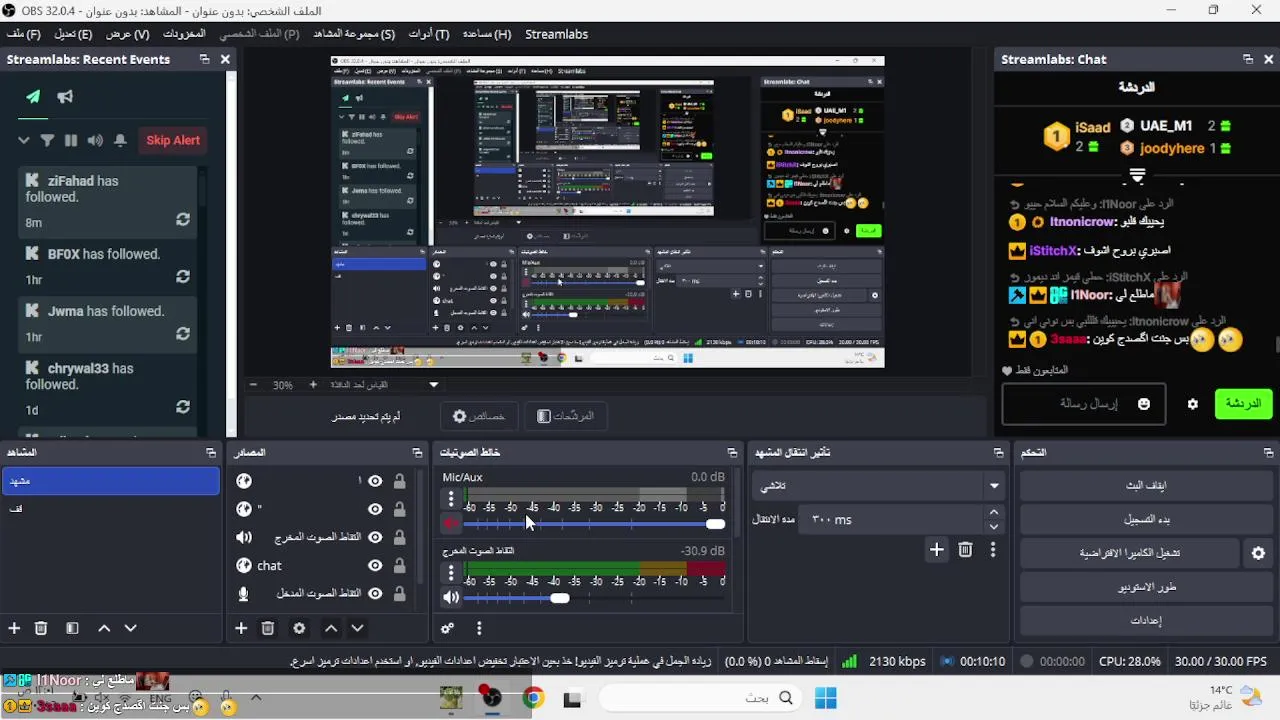The width and height of the screenshot is (1280, 720).
Task: Replay the Jwma follow alert
Action: coord(183,333)
